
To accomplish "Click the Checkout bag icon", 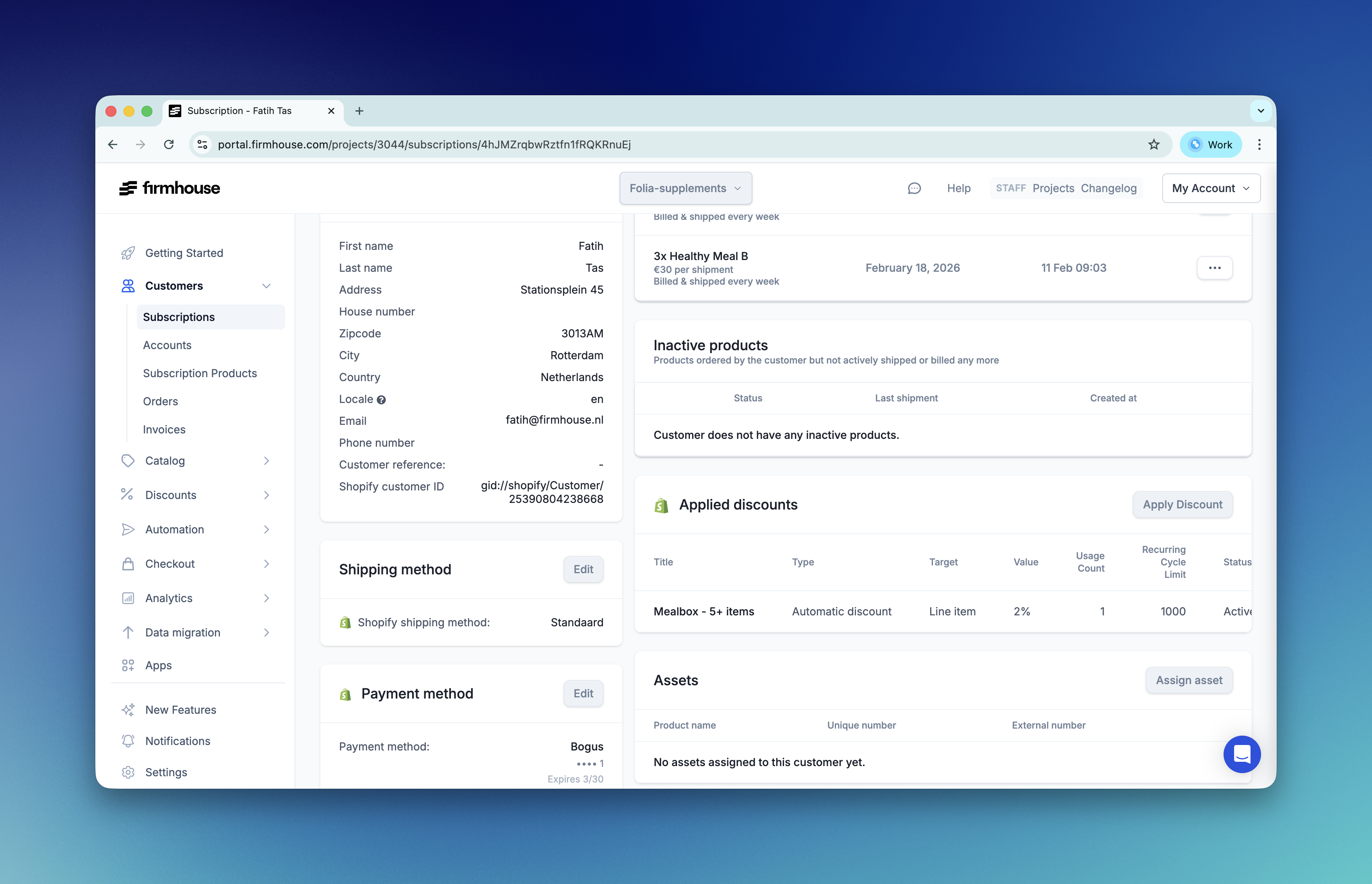I will click(x=128, y=564).
